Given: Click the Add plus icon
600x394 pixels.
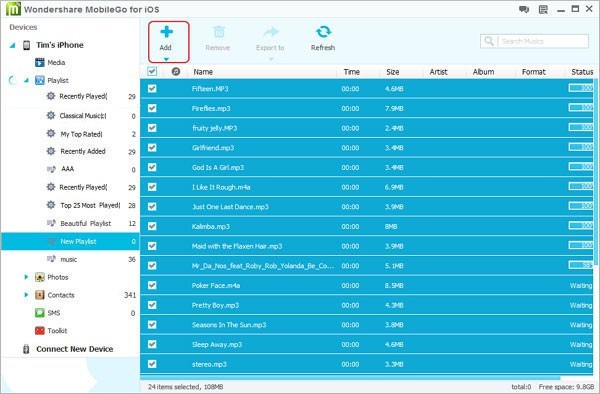Looking at the screenshot, I should coord(166,32).
